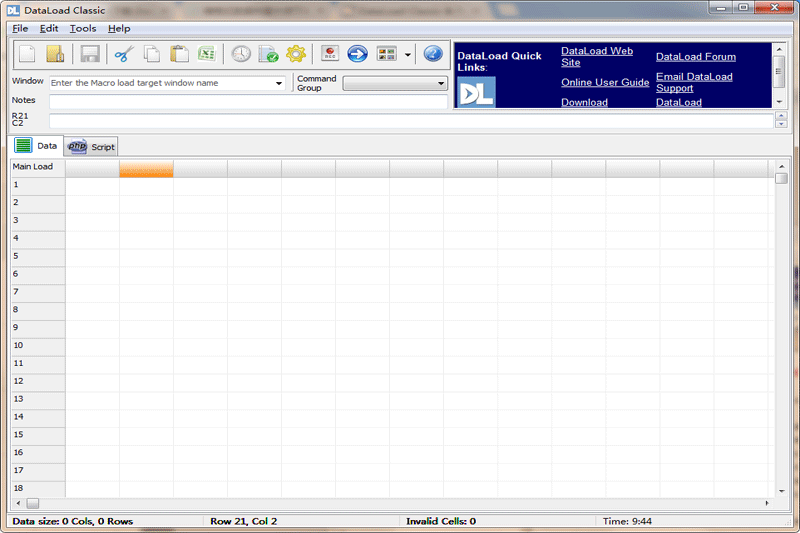Save the current load
Viewport: 800px width, 533px height.
(x=90, y=54)
